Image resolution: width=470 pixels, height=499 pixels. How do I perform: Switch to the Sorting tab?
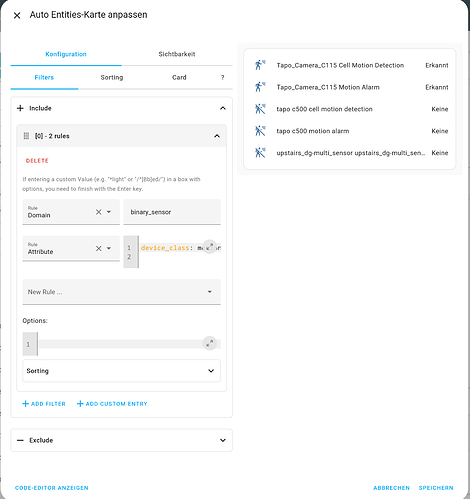pyautogui.click(x=112, y=77)
